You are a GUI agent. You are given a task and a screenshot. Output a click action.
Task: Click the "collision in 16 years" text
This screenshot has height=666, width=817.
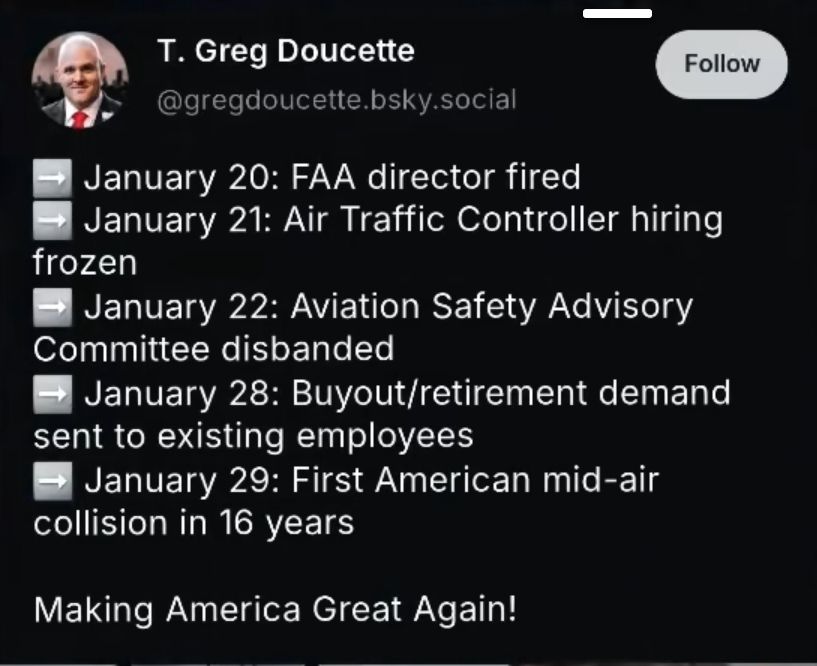[x=193, y=522]
